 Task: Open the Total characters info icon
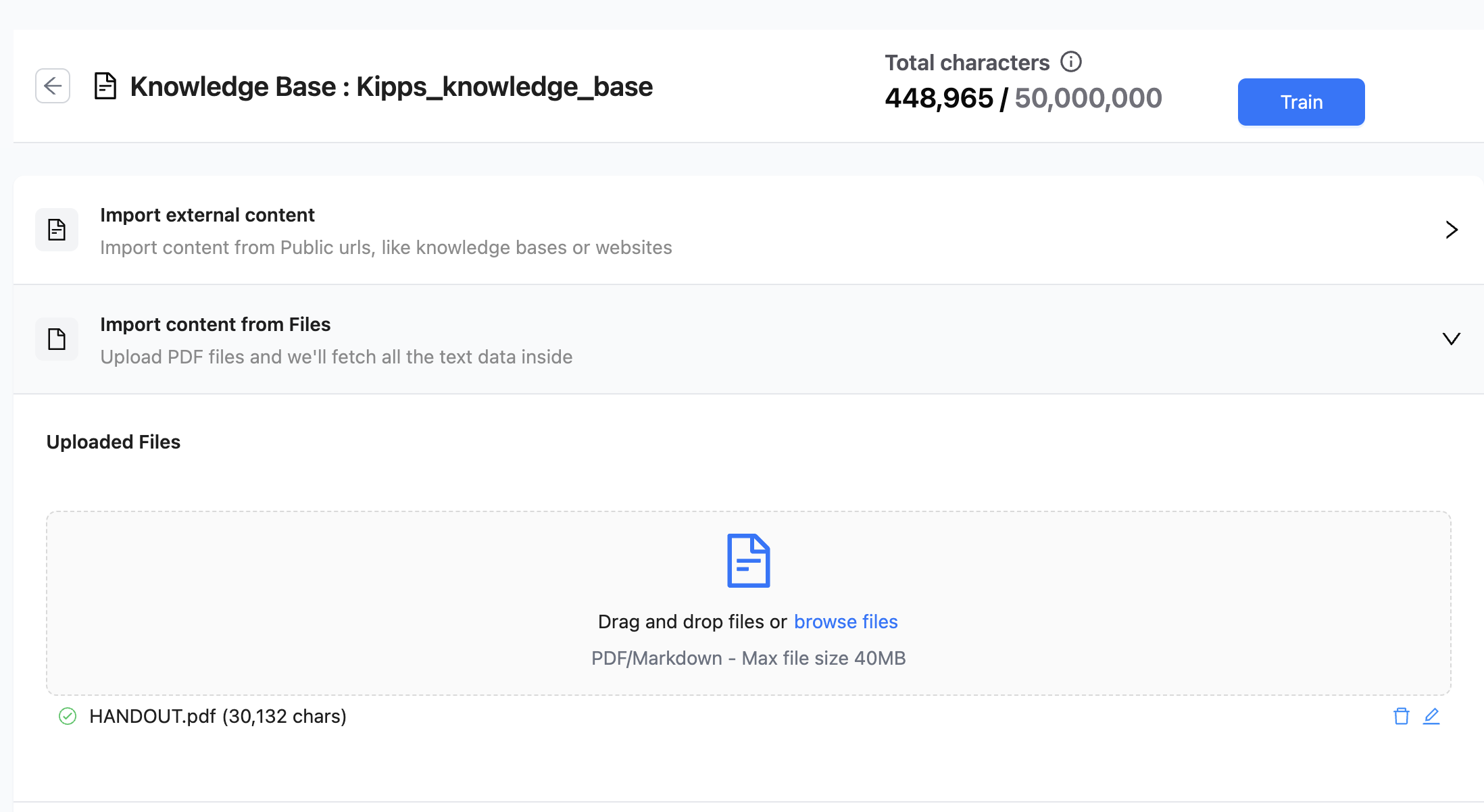[1070, 61]
